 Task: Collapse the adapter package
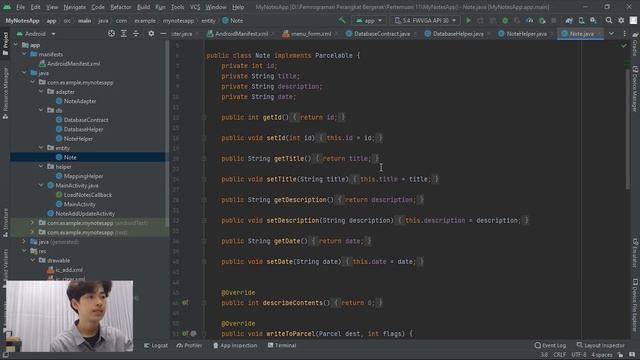(x=41, y=92)
